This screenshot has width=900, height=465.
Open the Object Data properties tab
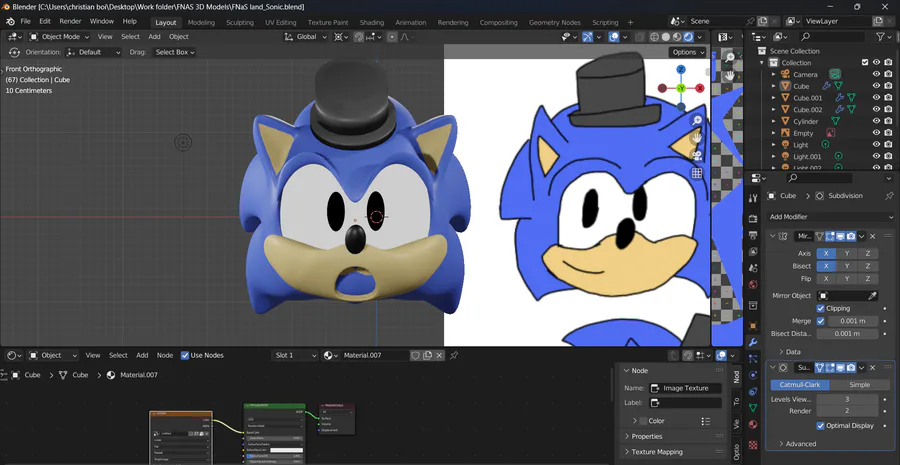[753, 408]
